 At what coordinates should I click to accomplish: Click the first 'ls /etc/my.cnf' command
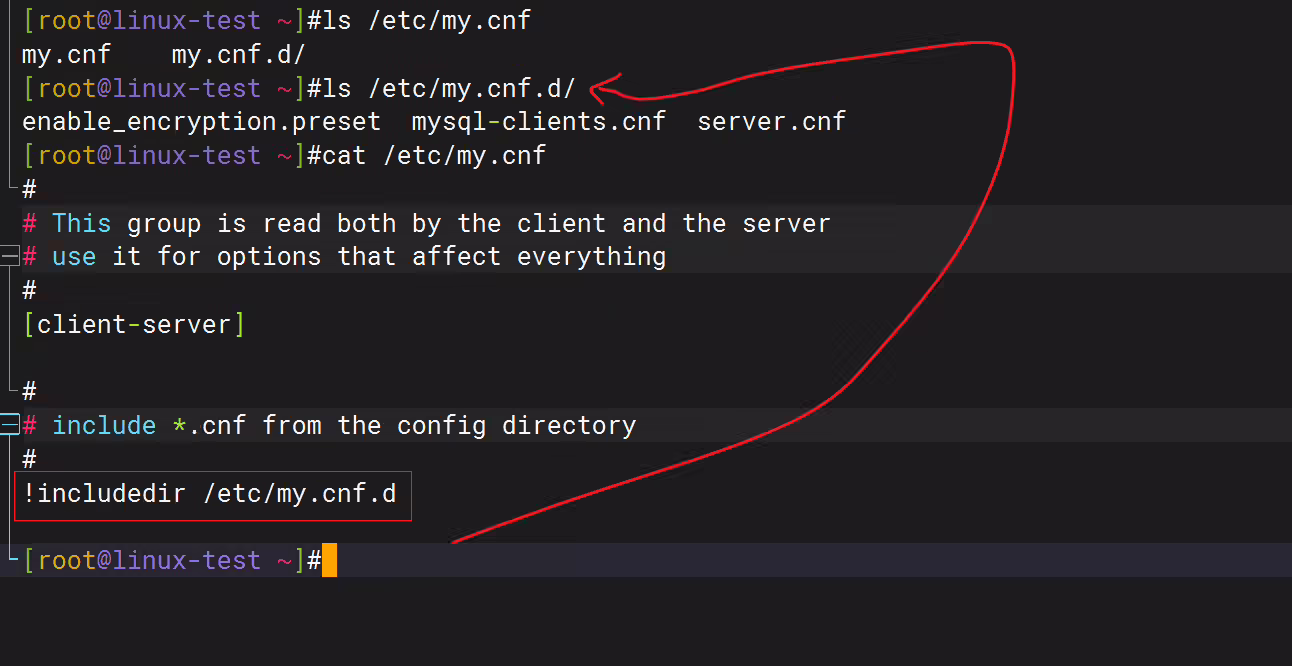click(419, 21)
